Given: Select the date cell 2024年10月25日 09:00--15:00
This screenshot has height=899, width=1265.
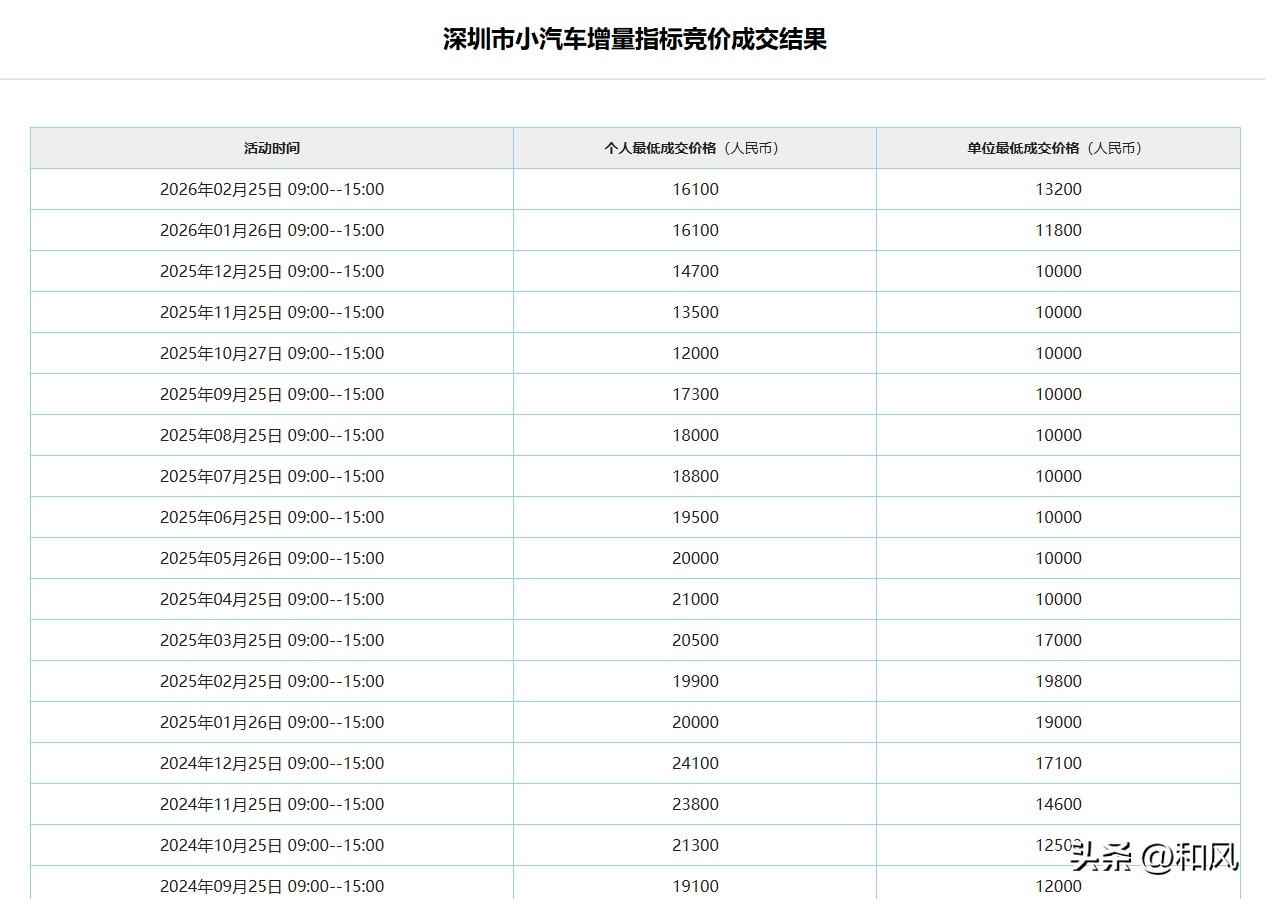Looking at the screenshot, I should 272,845.
